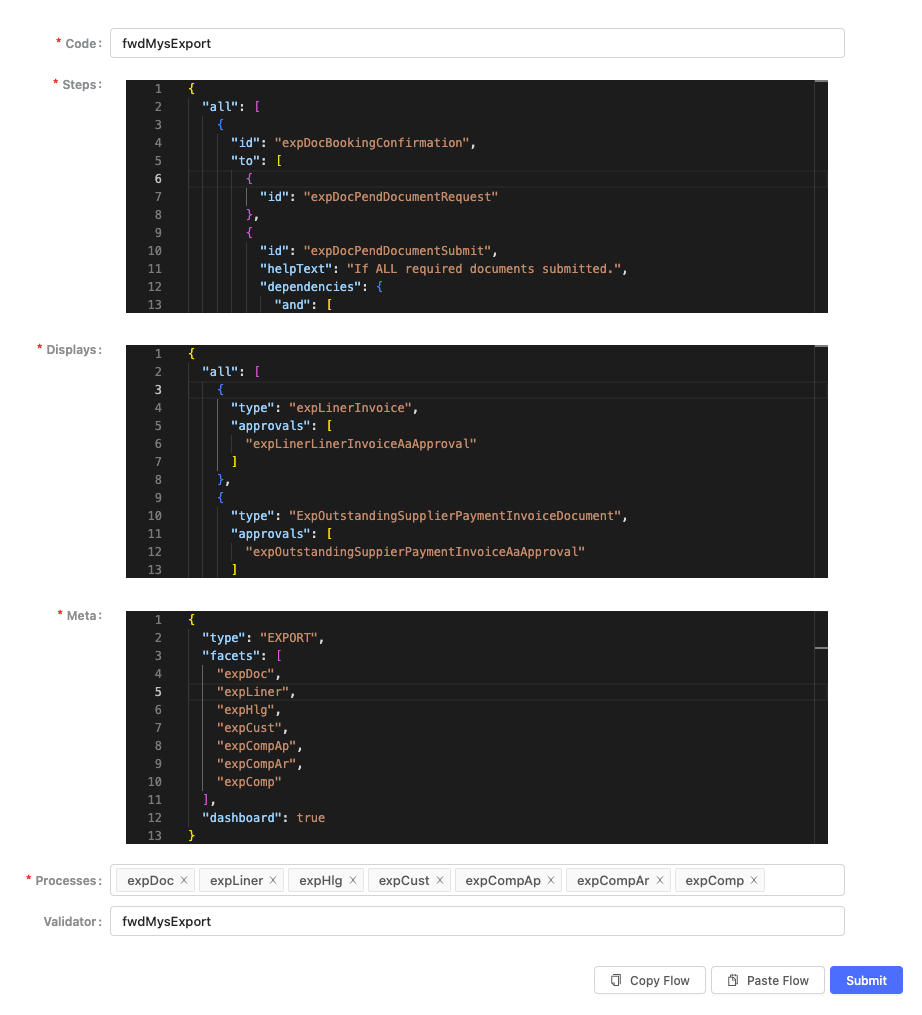Click the Paste Flow button
922x1015 pixels.
(x=768, y=980)
